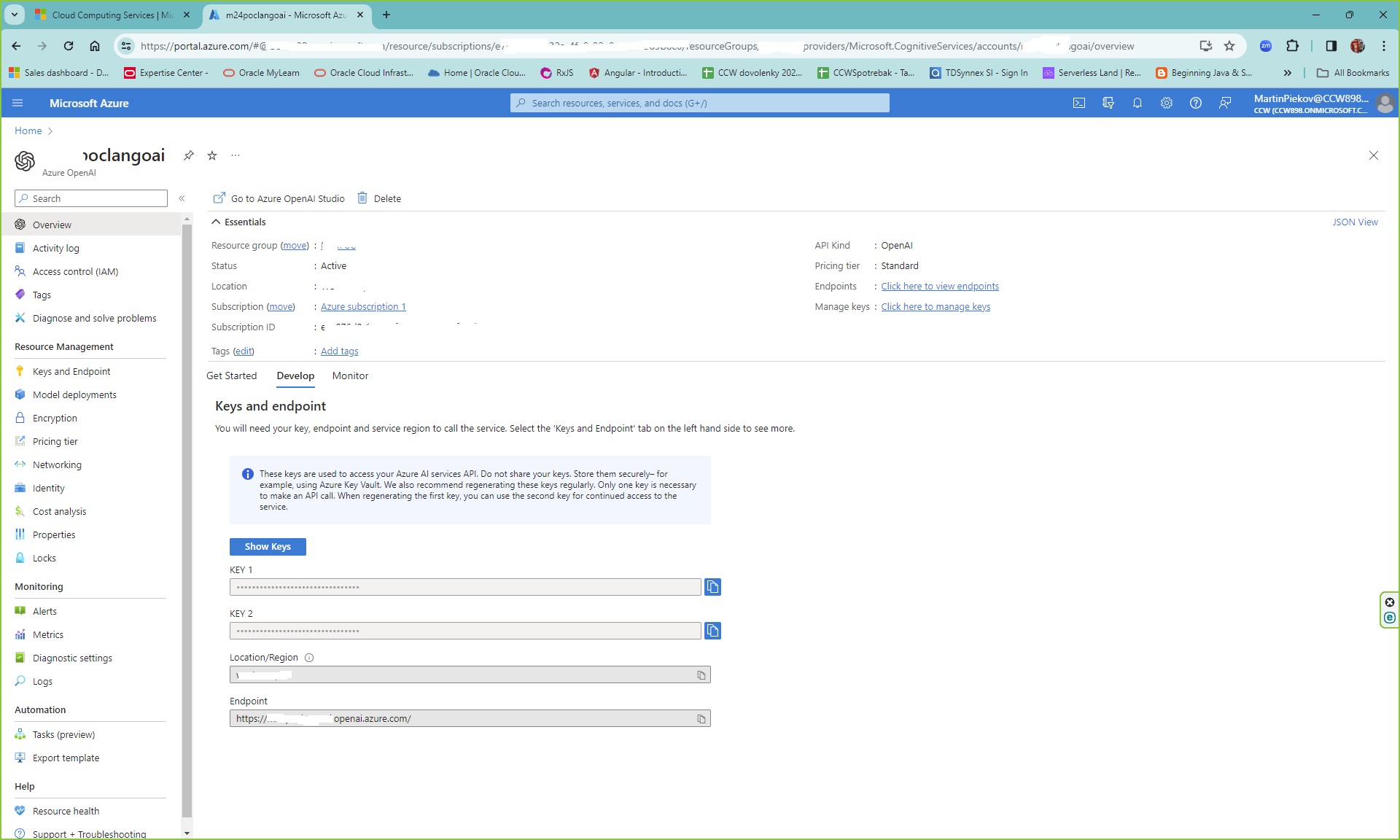Open the Directories and subscriptions filter icon
The height and width of the screenshot is (840, 1400).
click(1108, 103)
